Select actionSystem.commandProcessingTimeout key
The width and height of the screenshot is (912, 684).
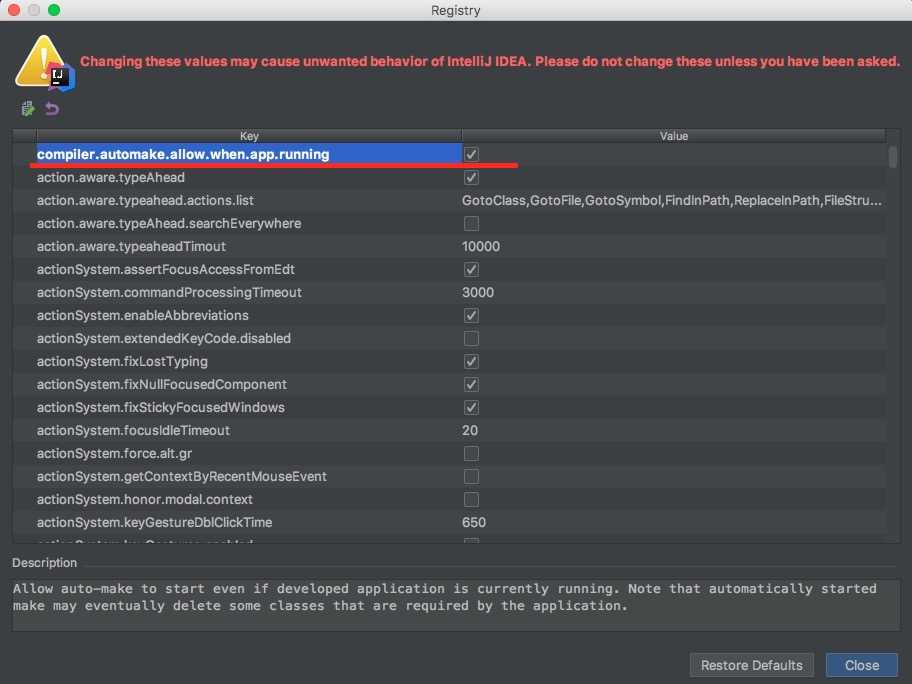(x=169, y=292)
